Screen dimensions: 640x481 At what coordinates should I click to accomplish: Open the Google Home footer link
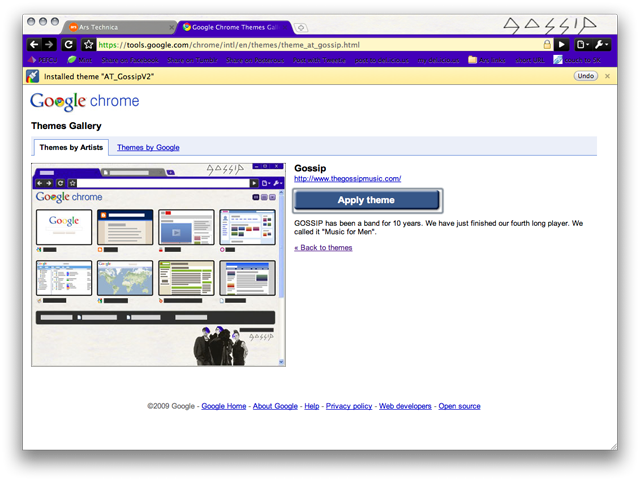click(224, 406)
